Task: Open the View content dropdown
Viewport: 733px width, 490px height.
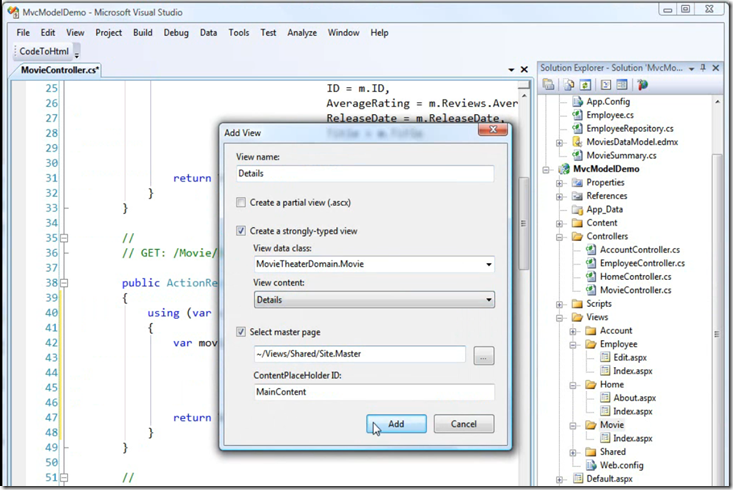Action: (x=489, y=300)
